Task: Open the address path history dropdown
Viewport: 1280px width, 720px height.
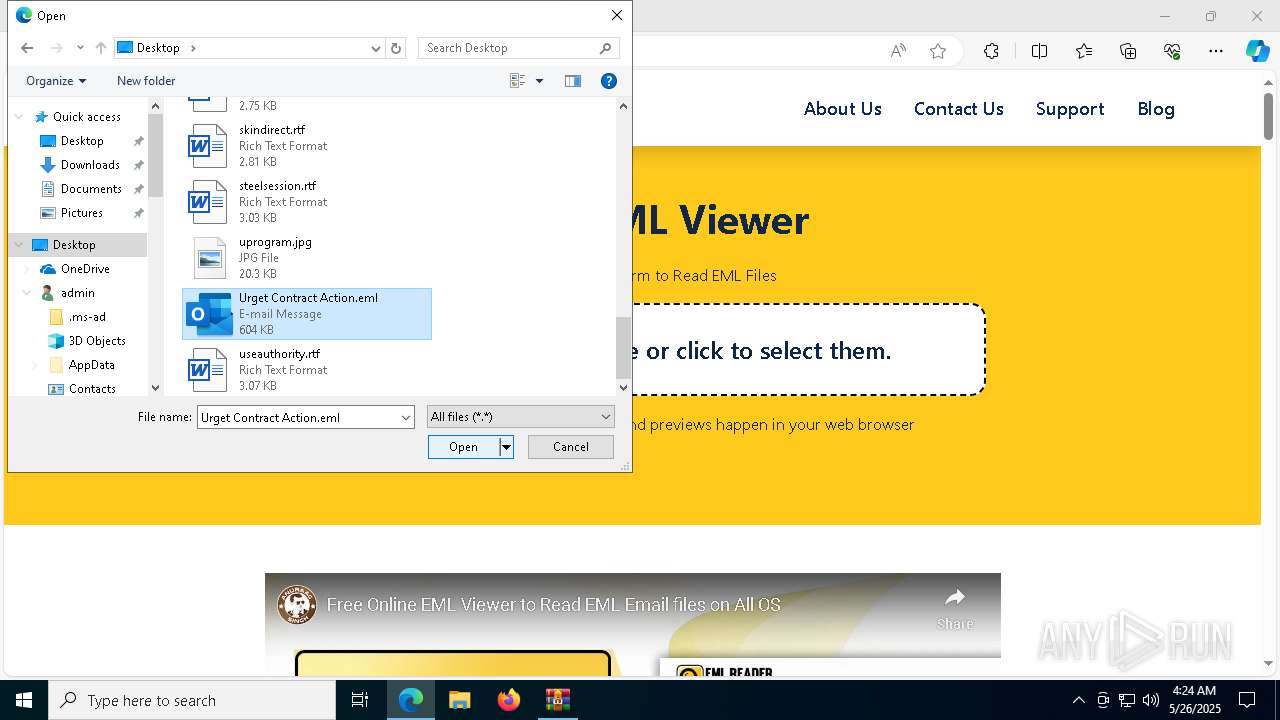Action: coord(376,48)
